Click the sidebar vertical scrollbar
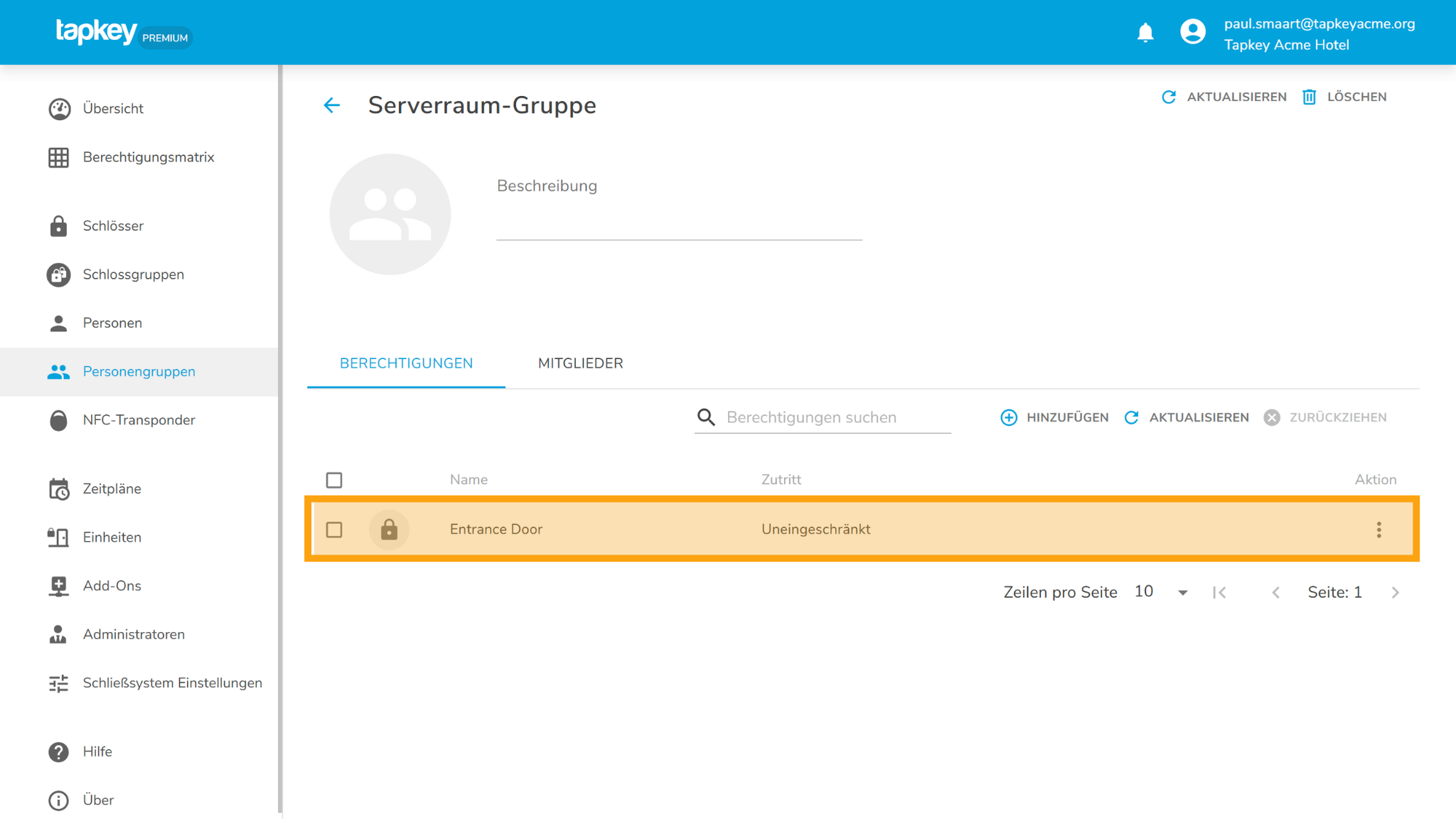1456x819 pixels. click(x=280, y=439)
